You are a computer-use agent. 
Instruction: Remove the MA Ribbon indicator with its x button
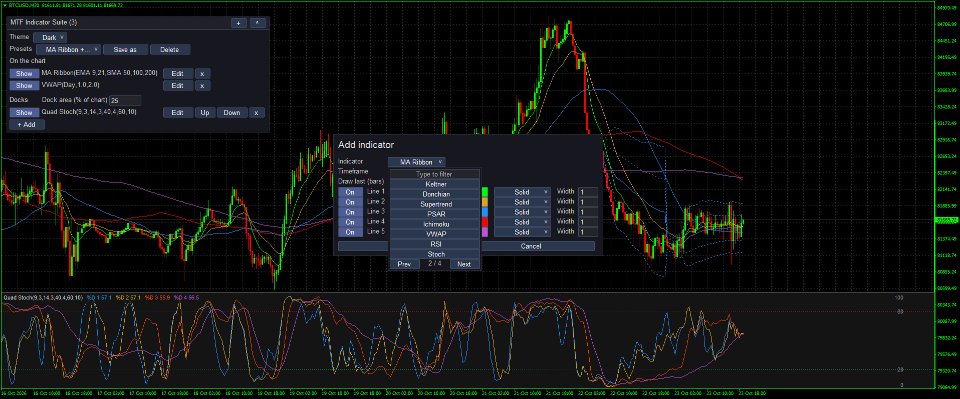click(x=203, y=73)
